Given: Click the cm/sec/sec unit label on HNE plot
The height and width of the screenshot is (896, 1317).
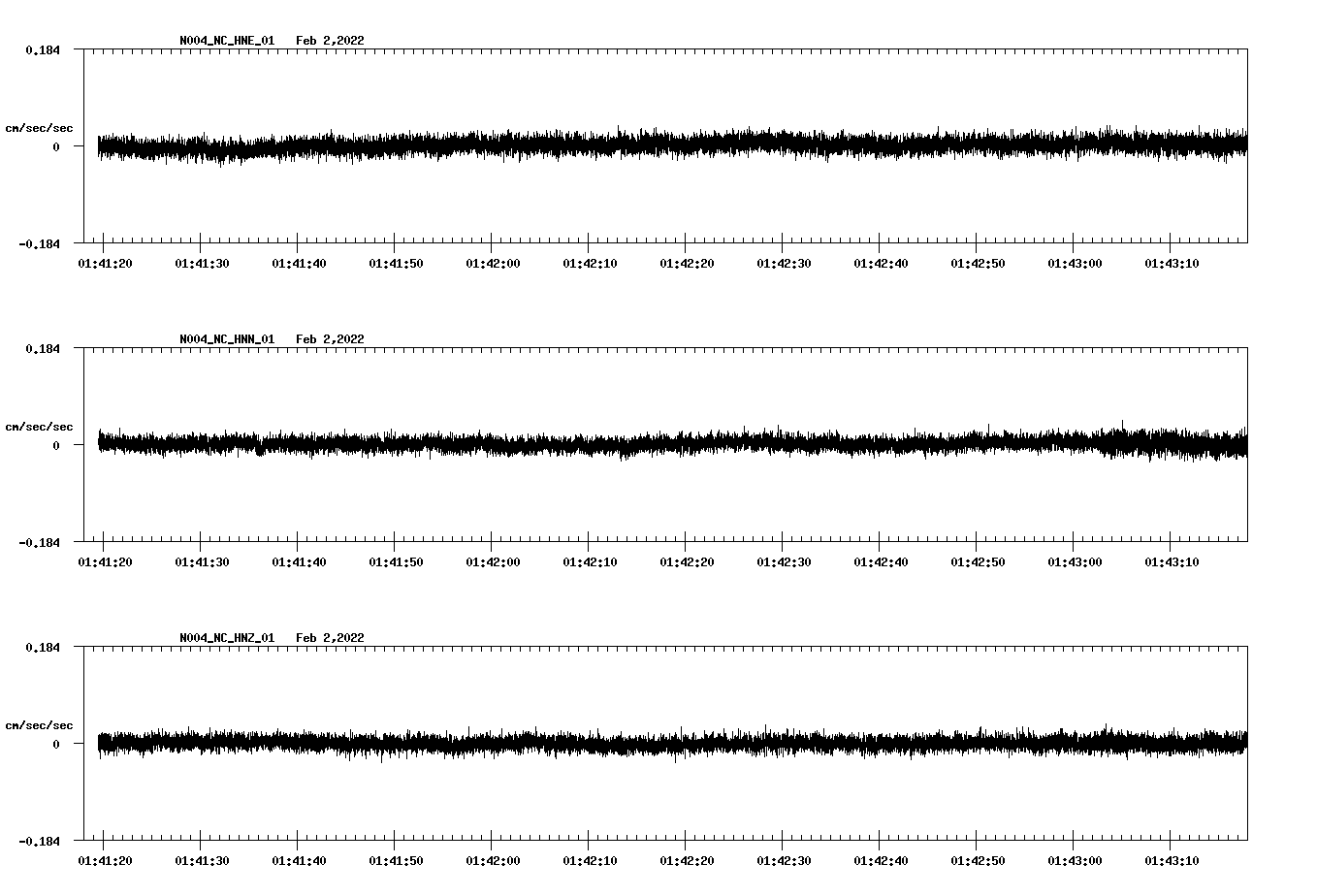Looking at the screenshot, I should pyautogui.click(x=39, y=128).
